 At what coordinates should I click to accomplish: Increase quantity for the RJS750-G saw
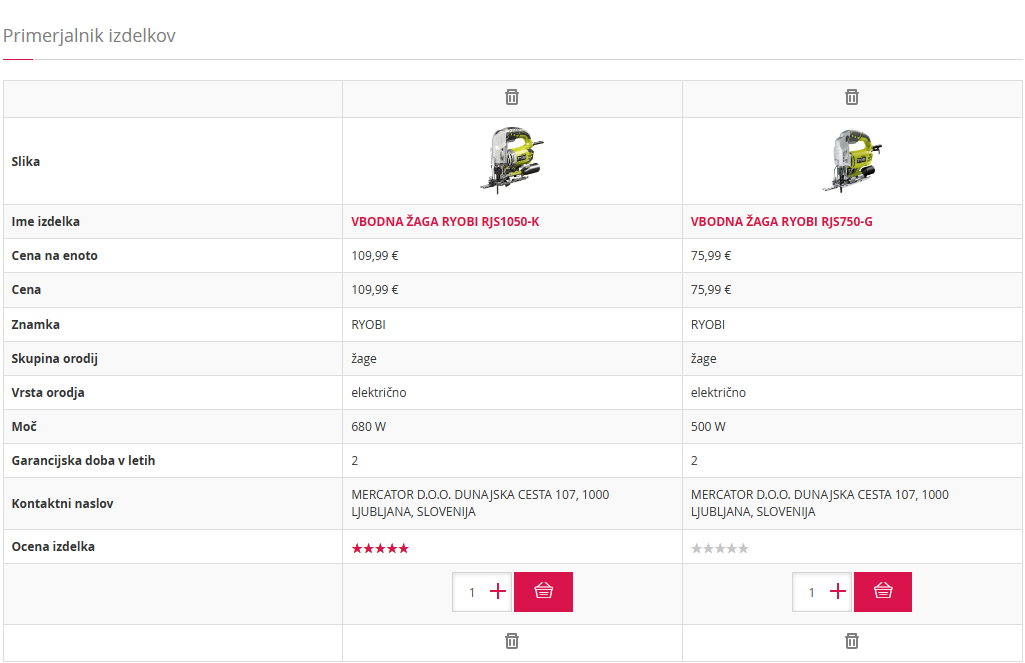coord(837,592)
